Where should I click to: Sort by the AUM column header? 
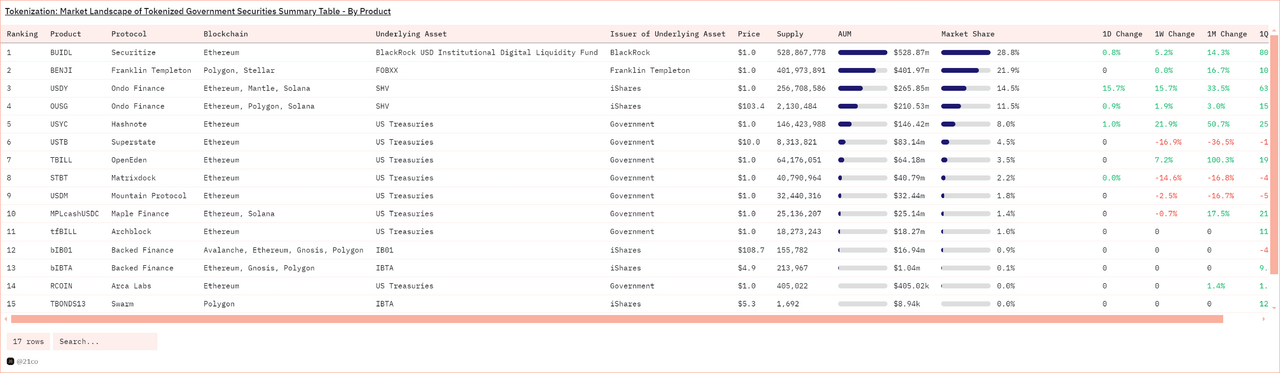point(845,34)
